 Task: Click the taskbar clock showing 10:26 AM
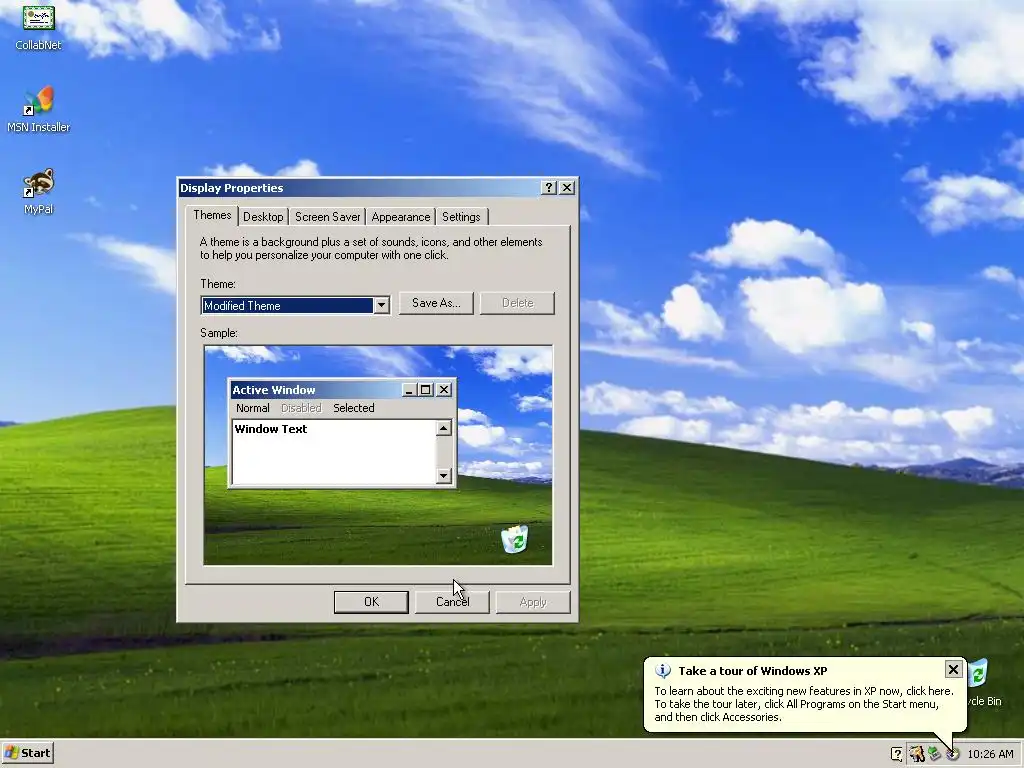(x=990, y=754)
